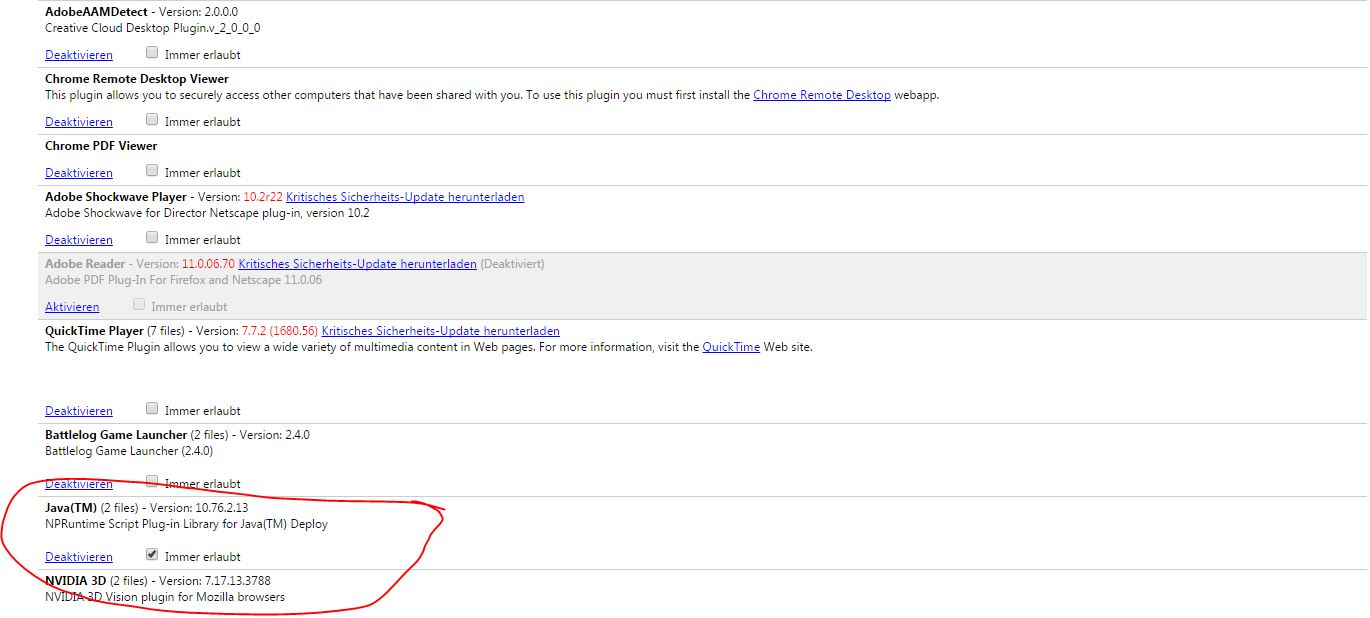Select the Chrome Remote Desktop Viewer heading
The width and height of the screenshot is (1370, 618).
point(137,79)
